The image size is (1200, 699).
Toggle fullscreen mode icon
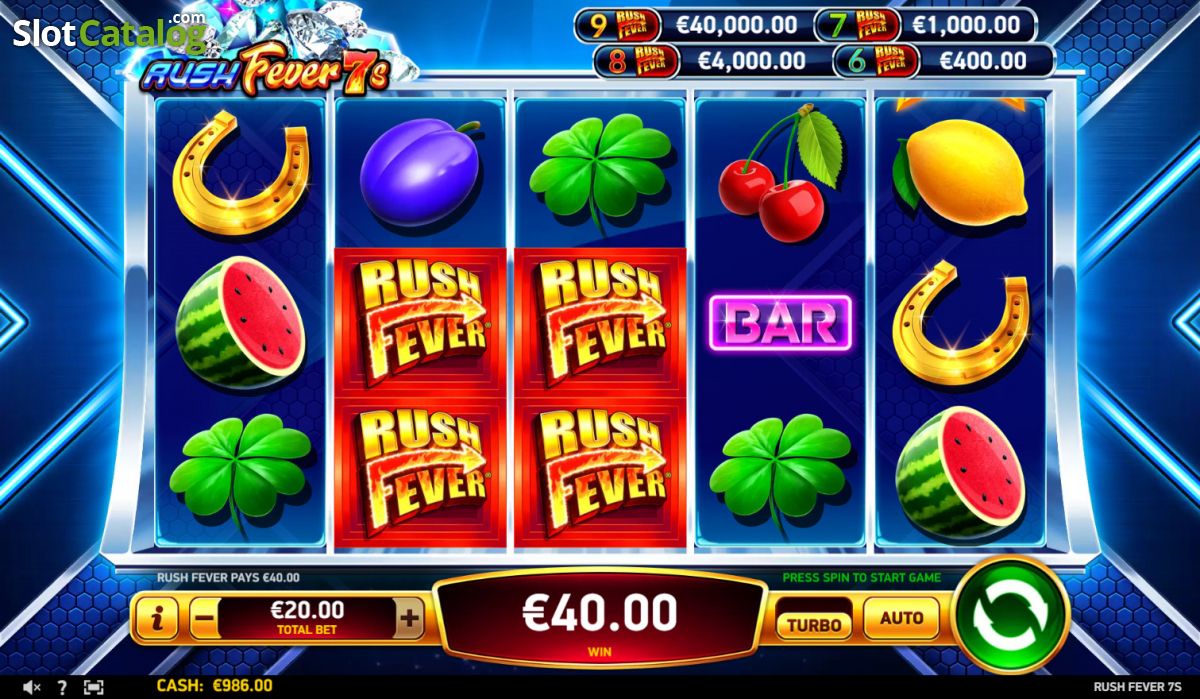pos(93,687)
